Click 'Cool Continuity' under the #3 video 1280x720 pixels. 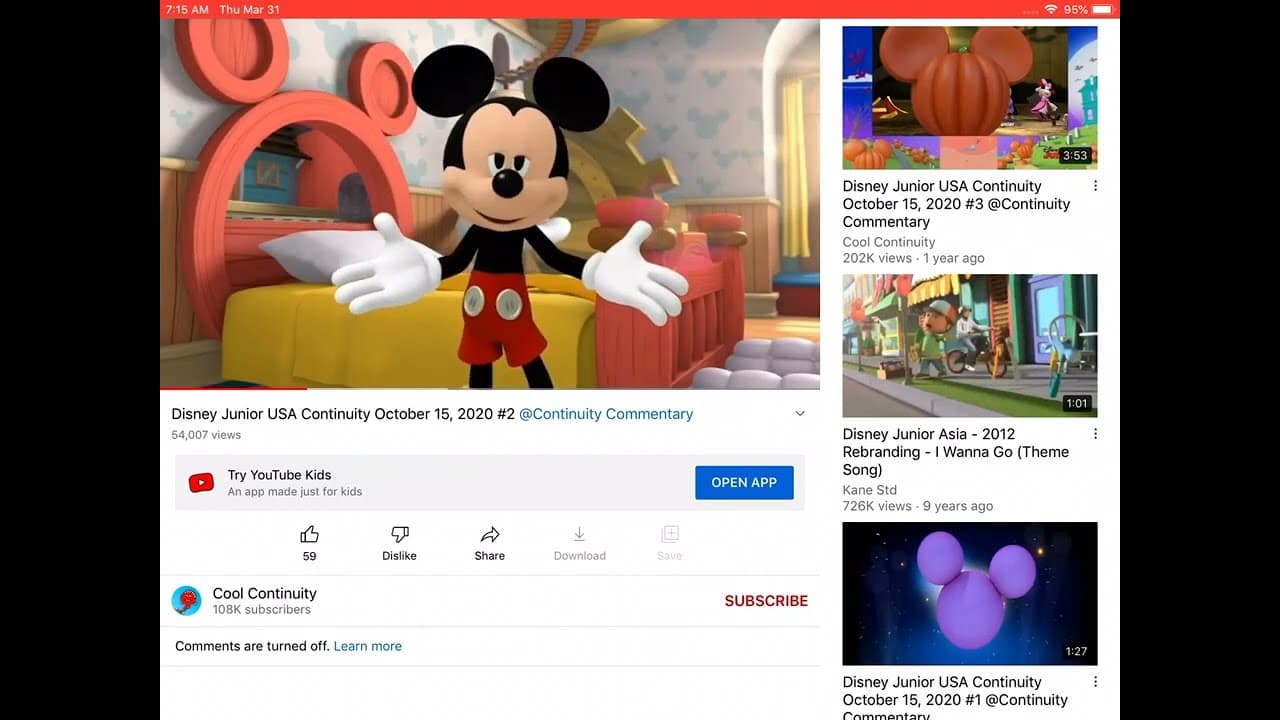point(889,242)
